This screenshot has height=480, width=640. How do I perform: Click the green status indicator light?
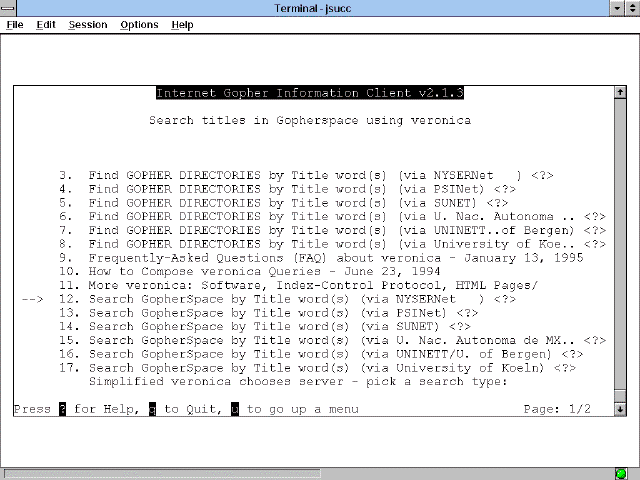coord(621,473)
